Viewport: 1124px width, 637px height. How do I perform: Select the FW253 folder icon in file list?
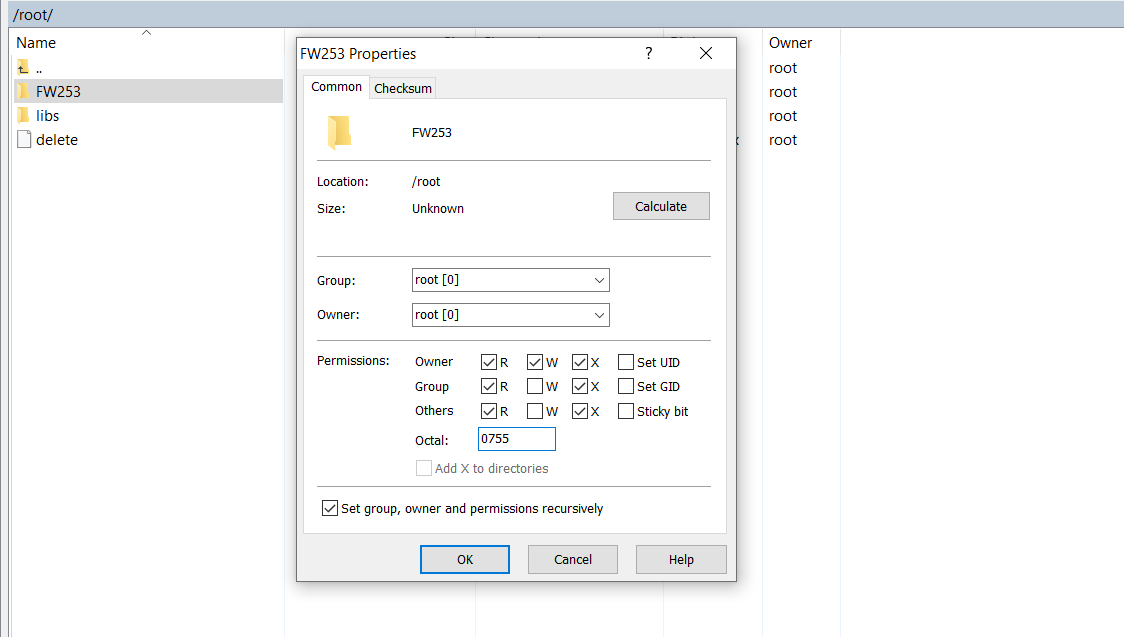pyautogui.click(x=23, y=91)
